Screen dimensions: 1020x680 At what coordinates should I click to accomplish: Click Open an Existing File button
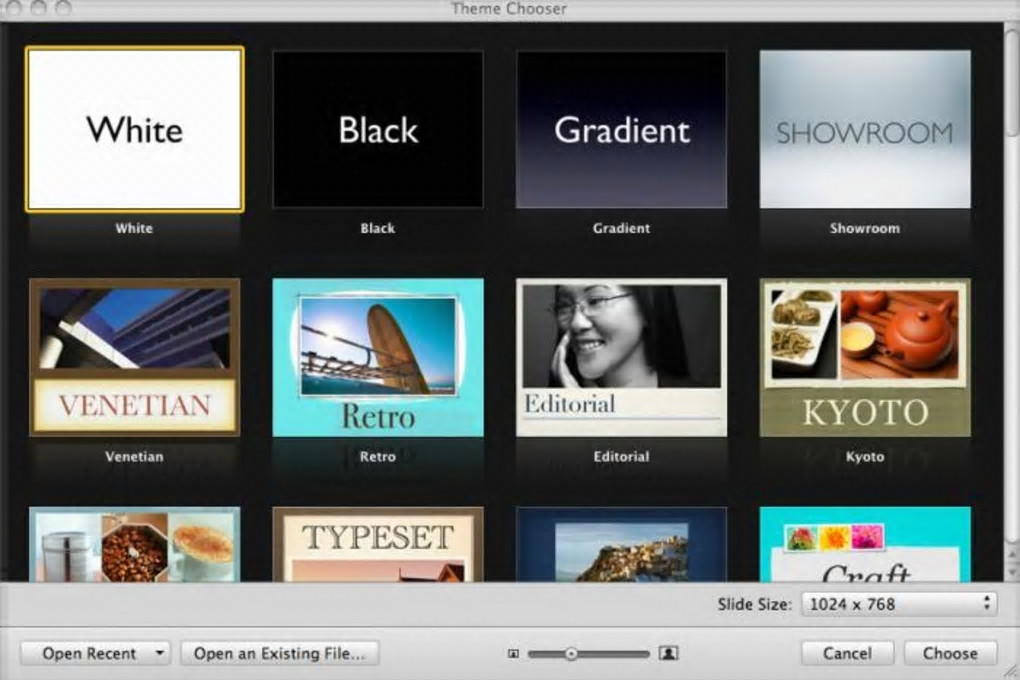coord(280,653)
